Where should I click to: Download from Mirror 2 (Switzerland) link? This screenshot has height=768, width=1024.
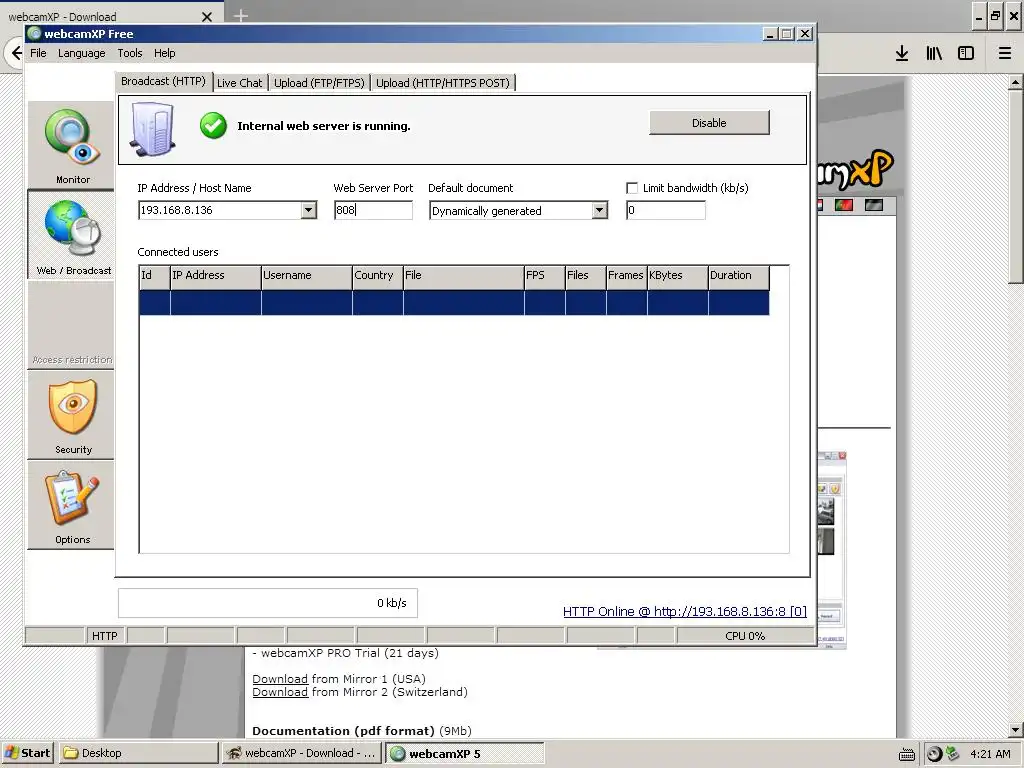coord(280,692)
